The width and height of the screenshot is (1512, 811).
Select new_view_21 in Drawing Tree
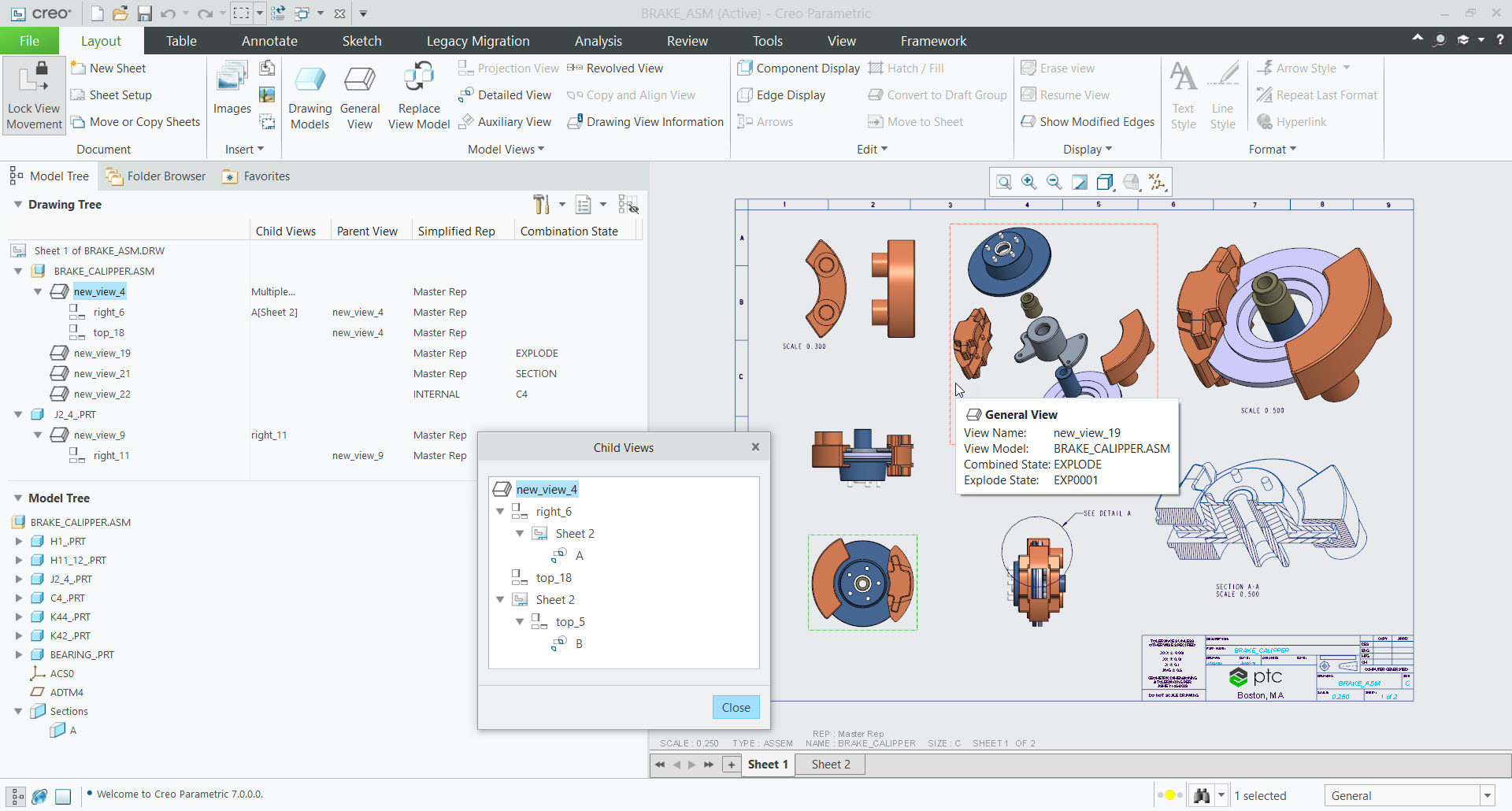102,374
